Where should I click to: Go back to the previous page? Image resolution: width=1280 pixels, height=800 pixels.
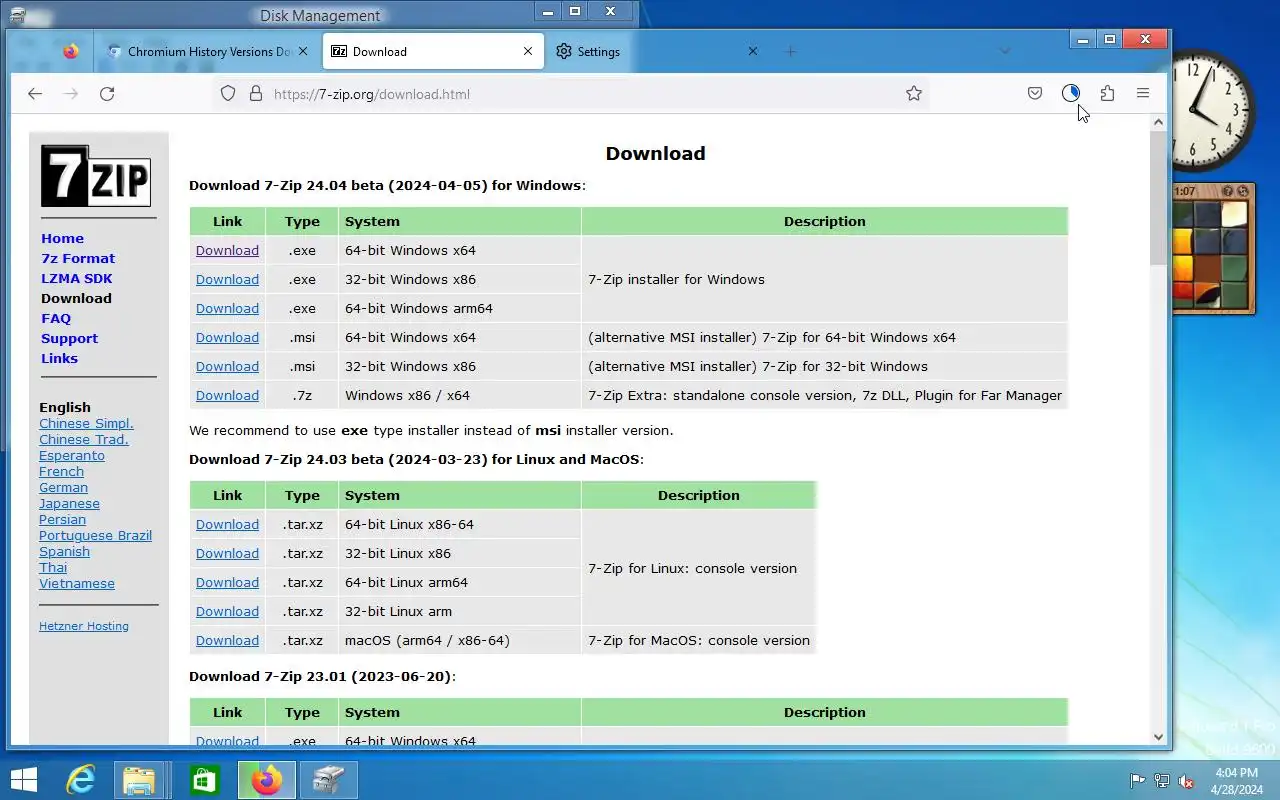[x=35, y=93]
